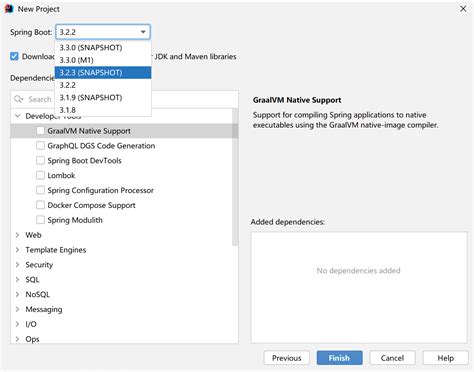Enable Docker Compose Support
Viewport: 474px width, 372px height.
pyautogui.click(x=40, y=205)
